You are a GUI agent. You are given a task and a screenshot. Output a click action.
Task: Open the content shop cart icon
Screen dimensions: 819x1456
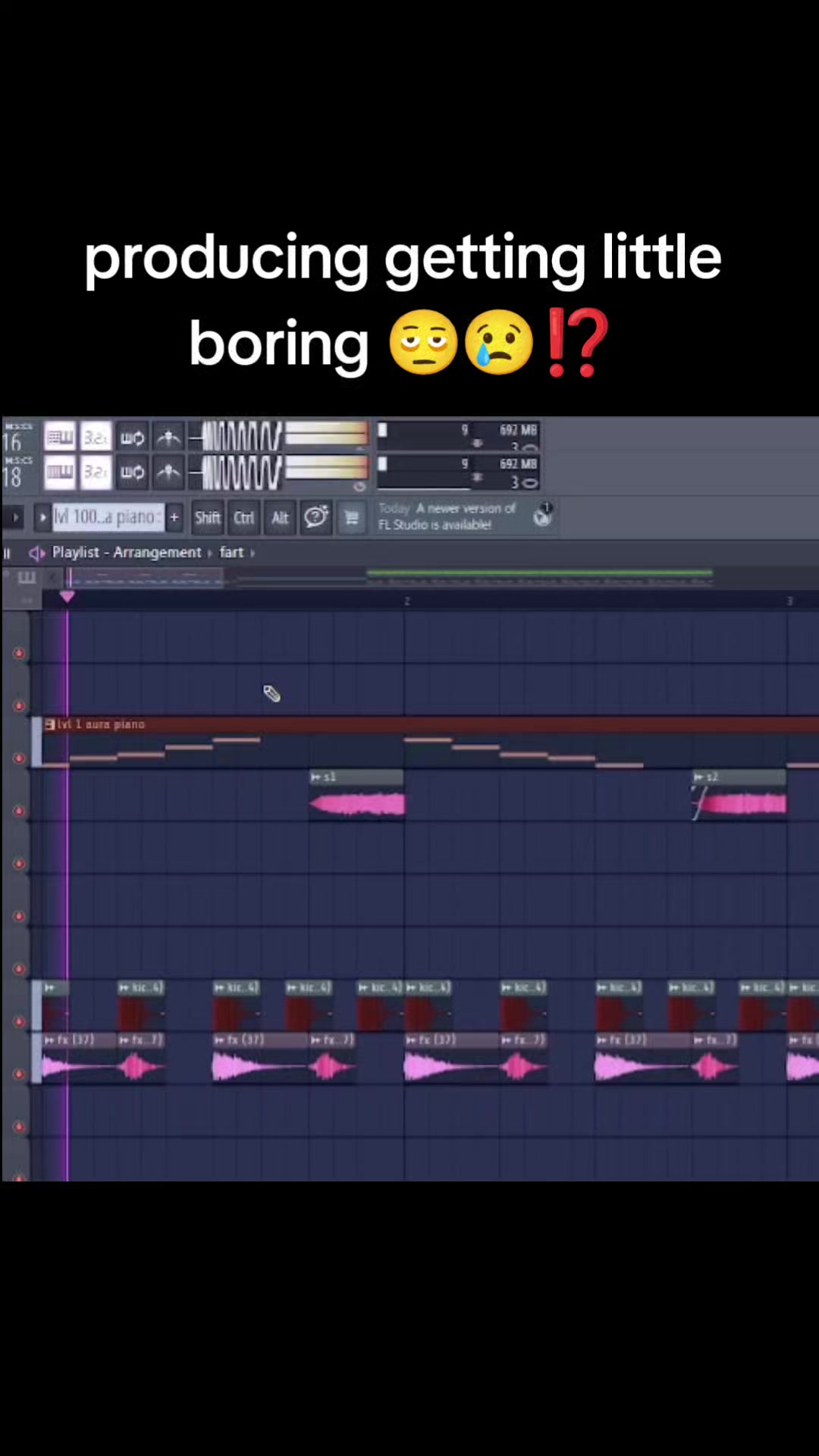pyautogui.click(x=351, y=517)
